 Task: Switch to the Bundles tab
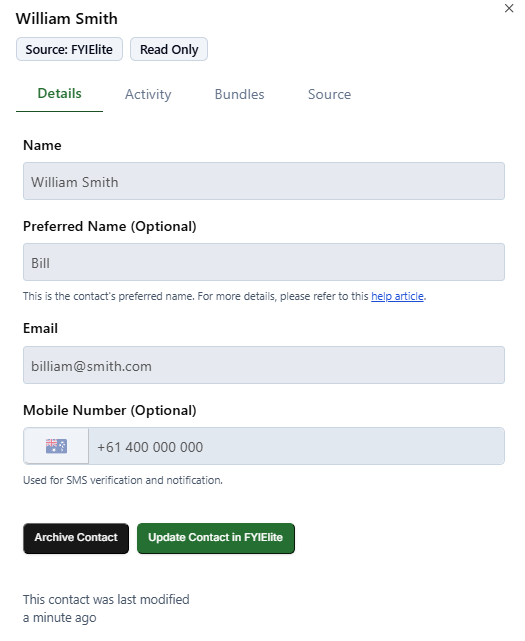[240, 94]
